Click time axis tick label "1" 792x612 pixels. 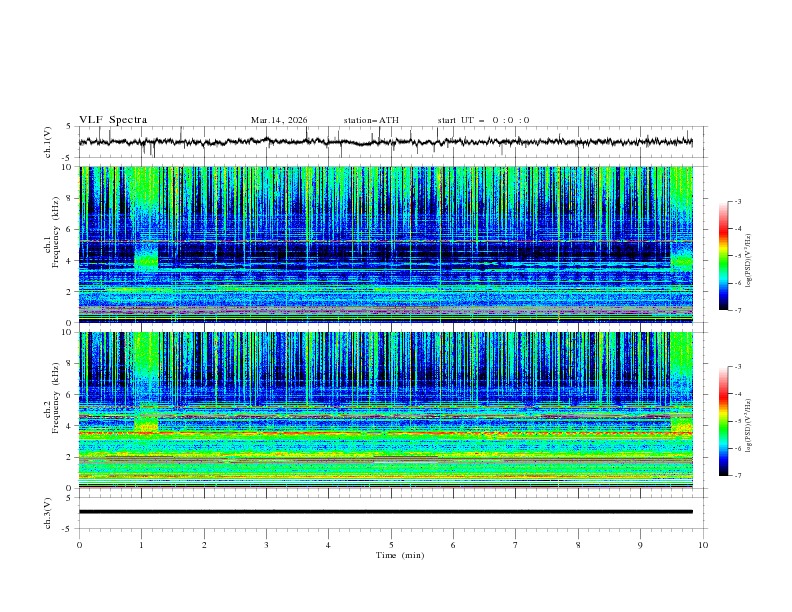(141, 545)
